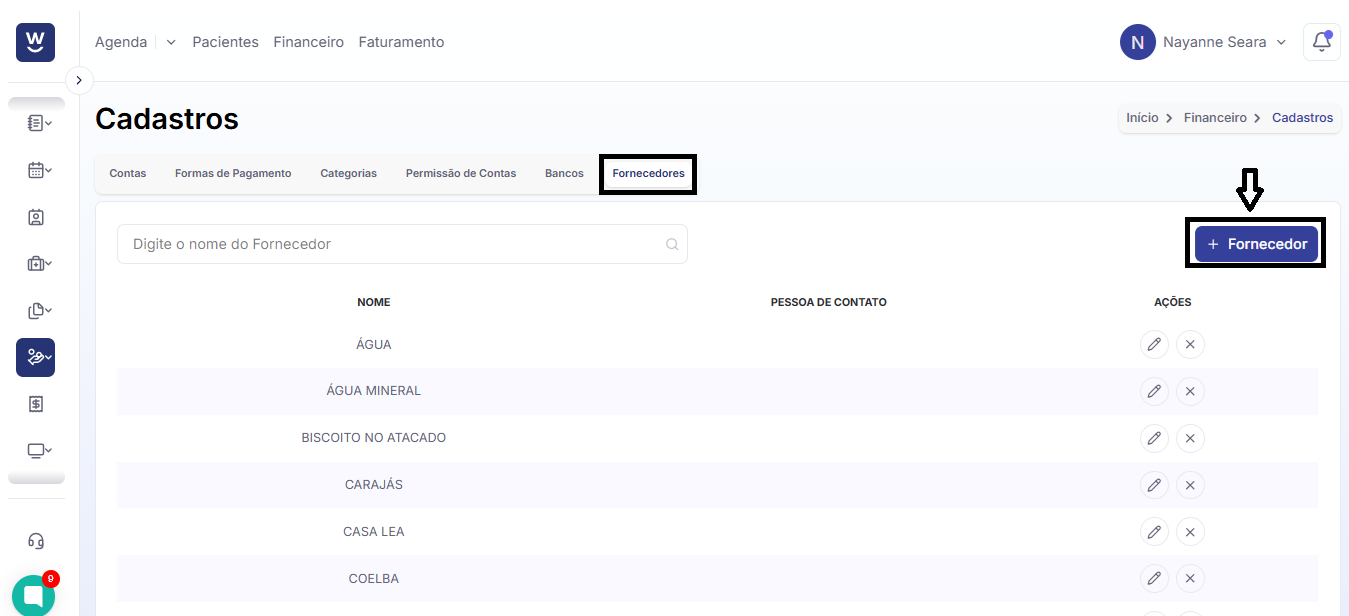Image resolution: width=1349 pixels, height=616 pixels.
Task: Switch to the Permissão de Contas tab
Action: [x=461, y=173]
